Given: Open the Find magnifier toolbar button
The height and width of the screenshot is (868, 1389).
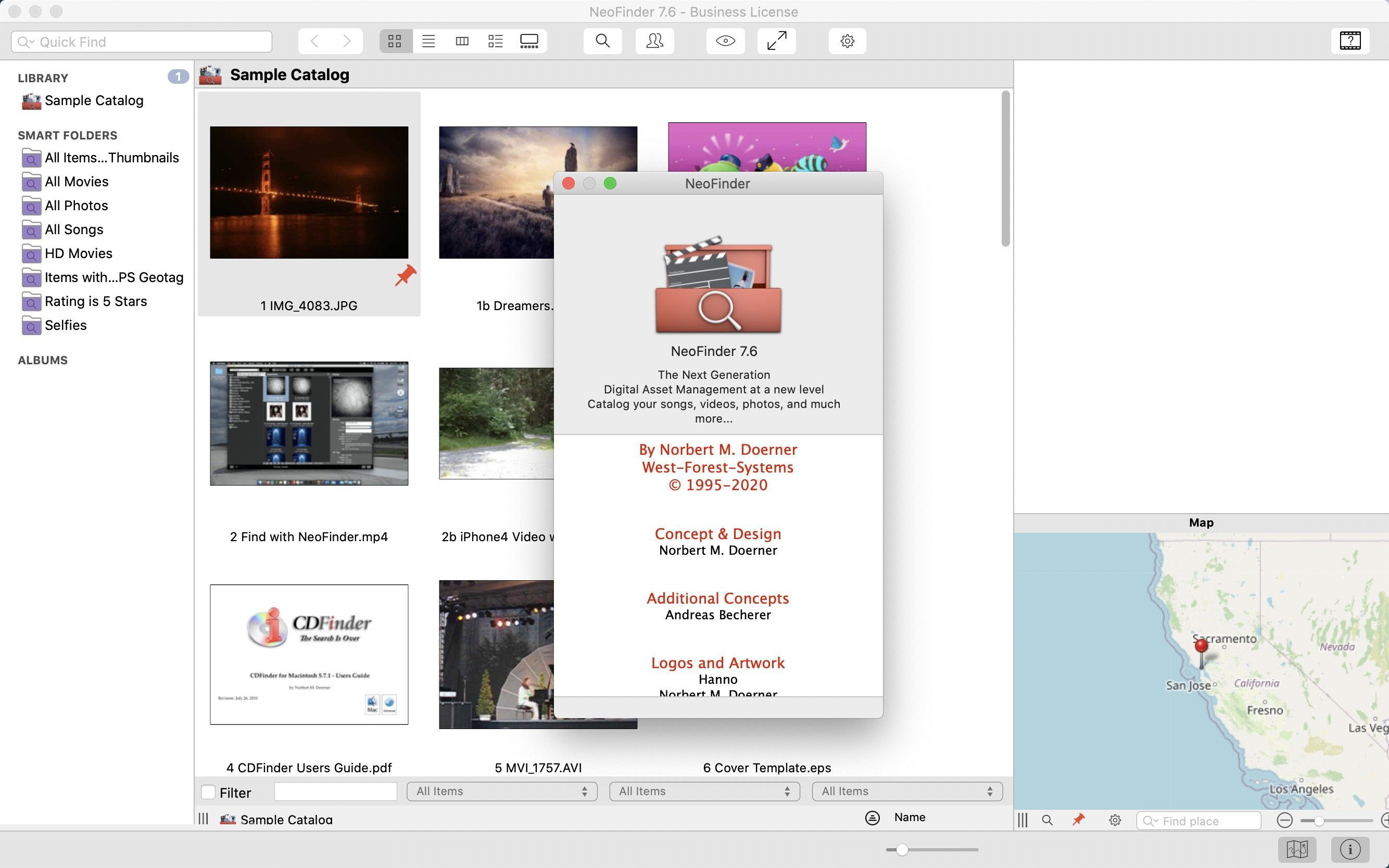Looking at the screenshot, I should point(602,41).
